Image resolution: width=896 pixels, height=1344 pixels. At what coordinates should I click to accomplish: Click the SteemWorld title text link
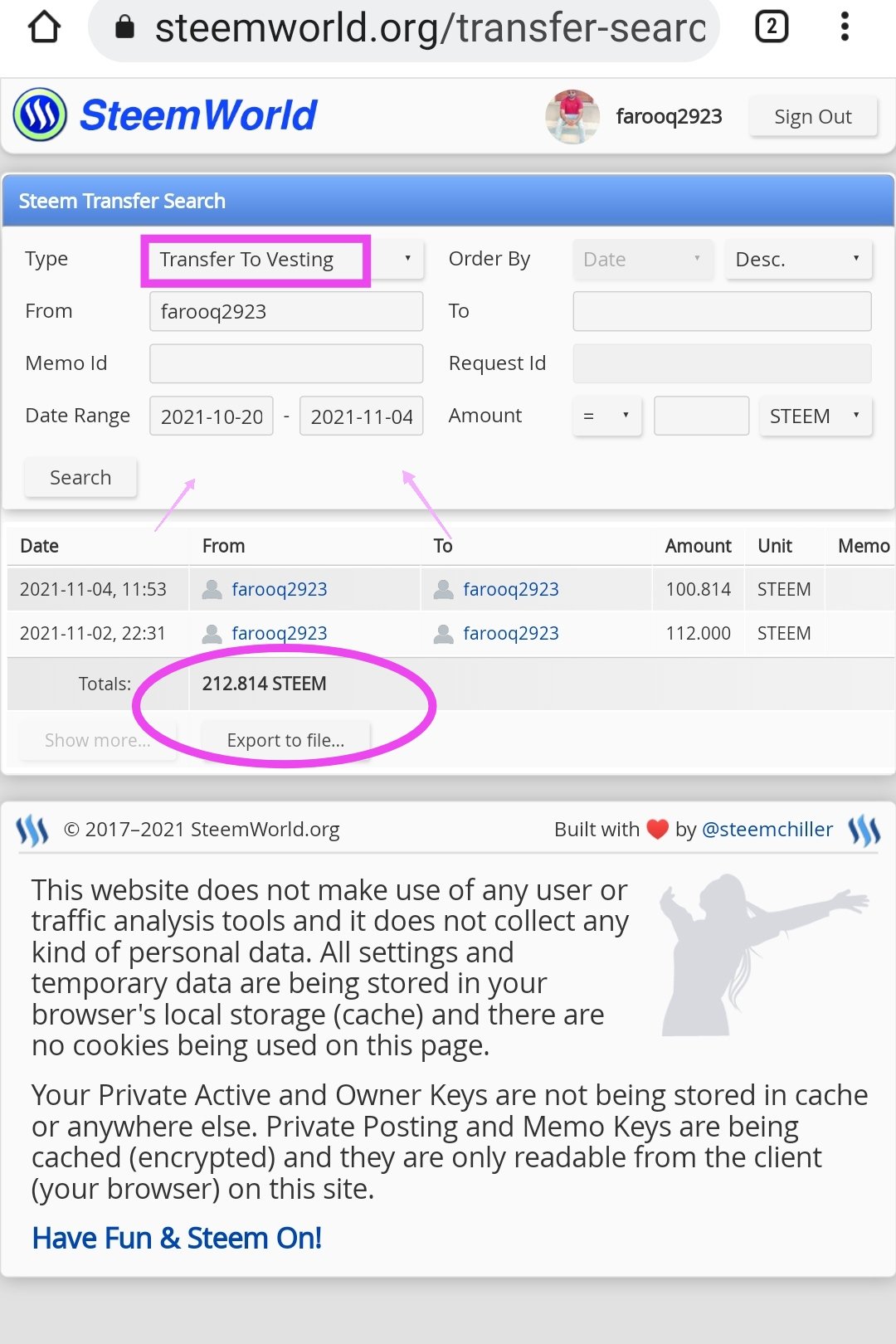(x=198, y=114)
